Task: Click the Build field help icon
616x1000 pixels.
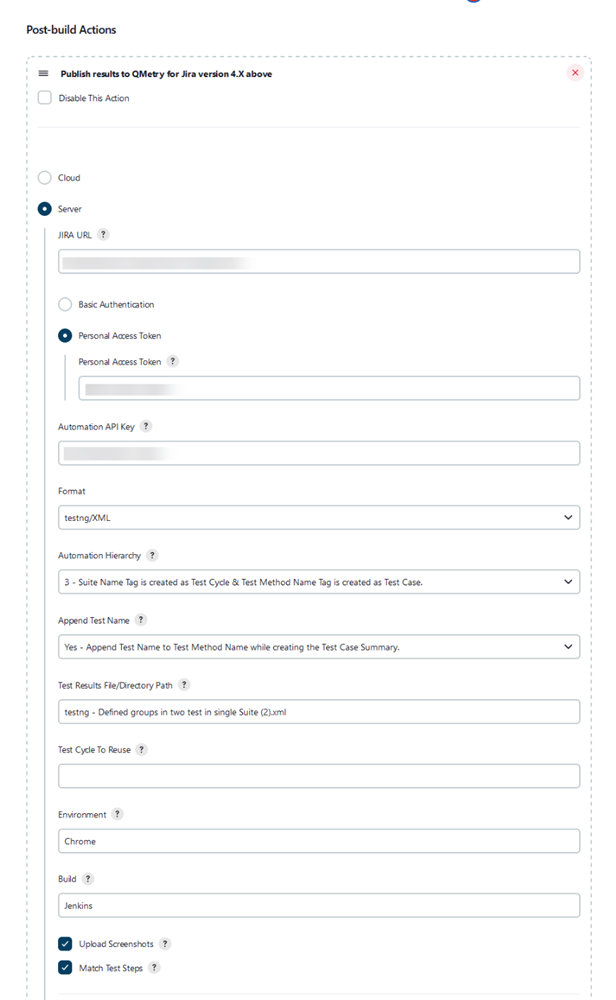Action: [x=86, y=878]
